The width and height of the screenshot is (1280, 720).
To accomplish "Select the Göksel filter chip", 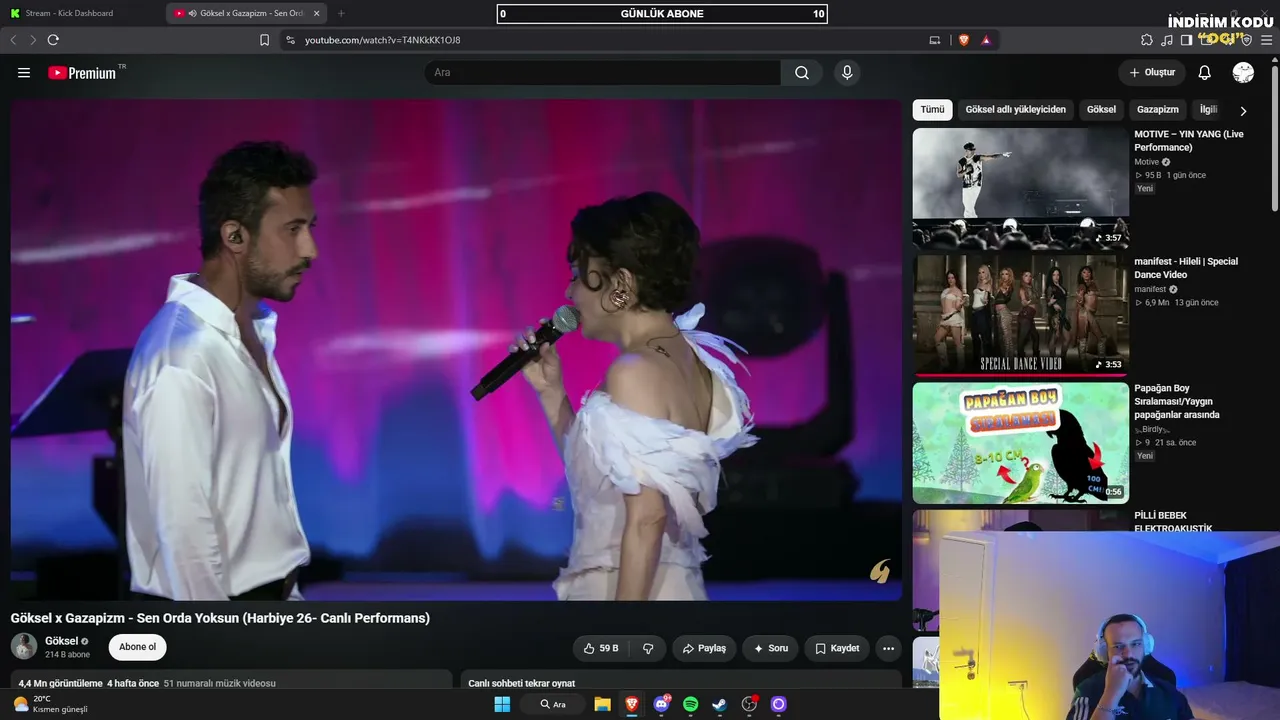I will pyautogui.click(x=1101, y=110).
